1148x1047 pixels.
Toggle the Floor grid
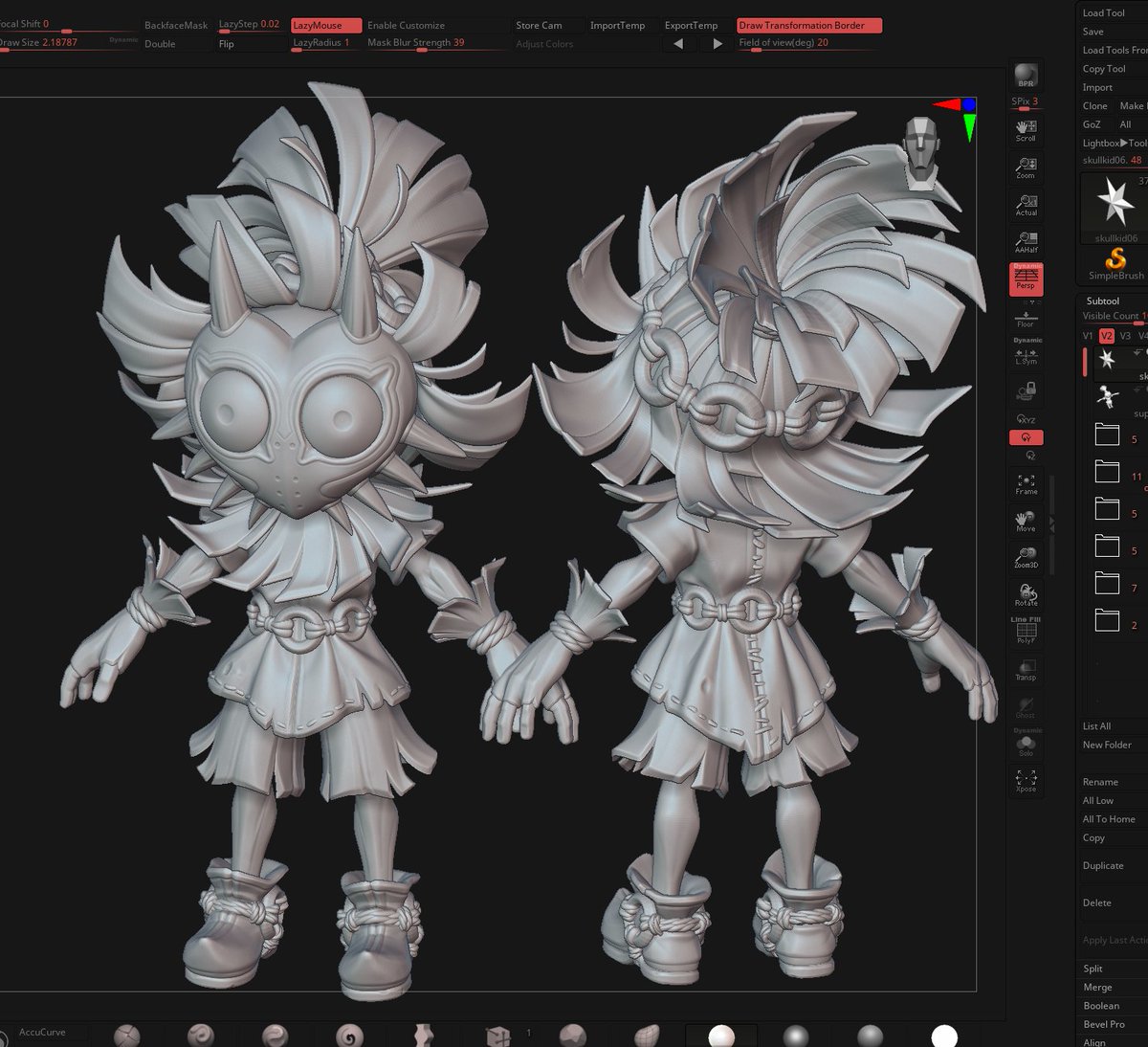1026,317
